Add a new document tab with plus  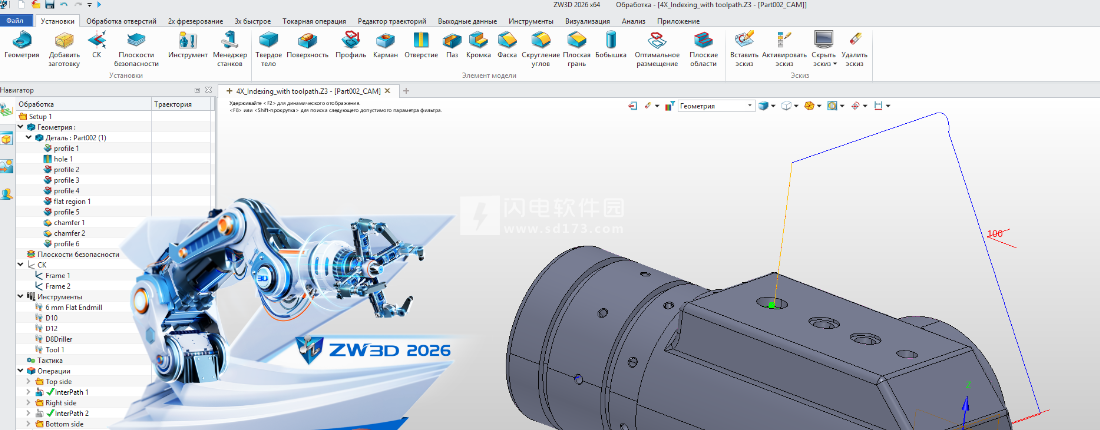pos(406,91)
